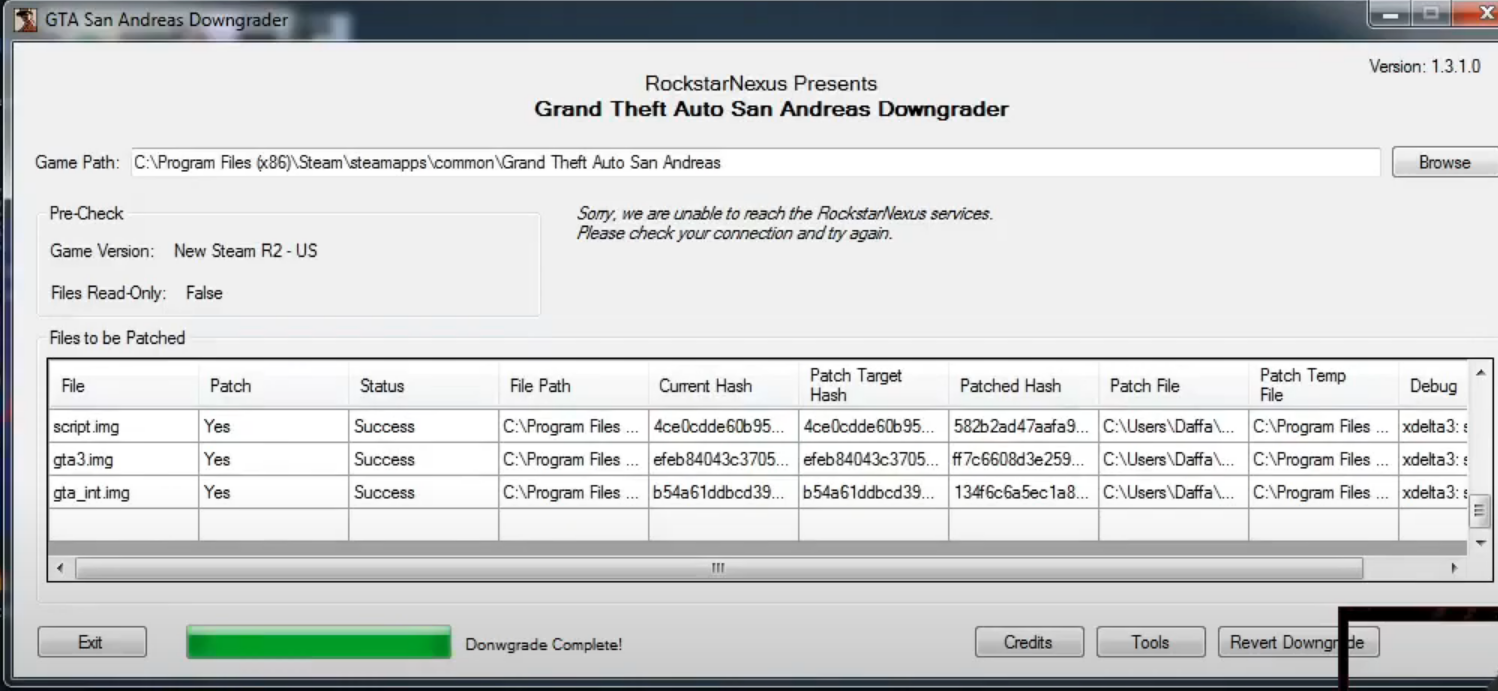Select the gta3.img file cell
Screen dimensions: 1498x691
(x=123, y=459)
